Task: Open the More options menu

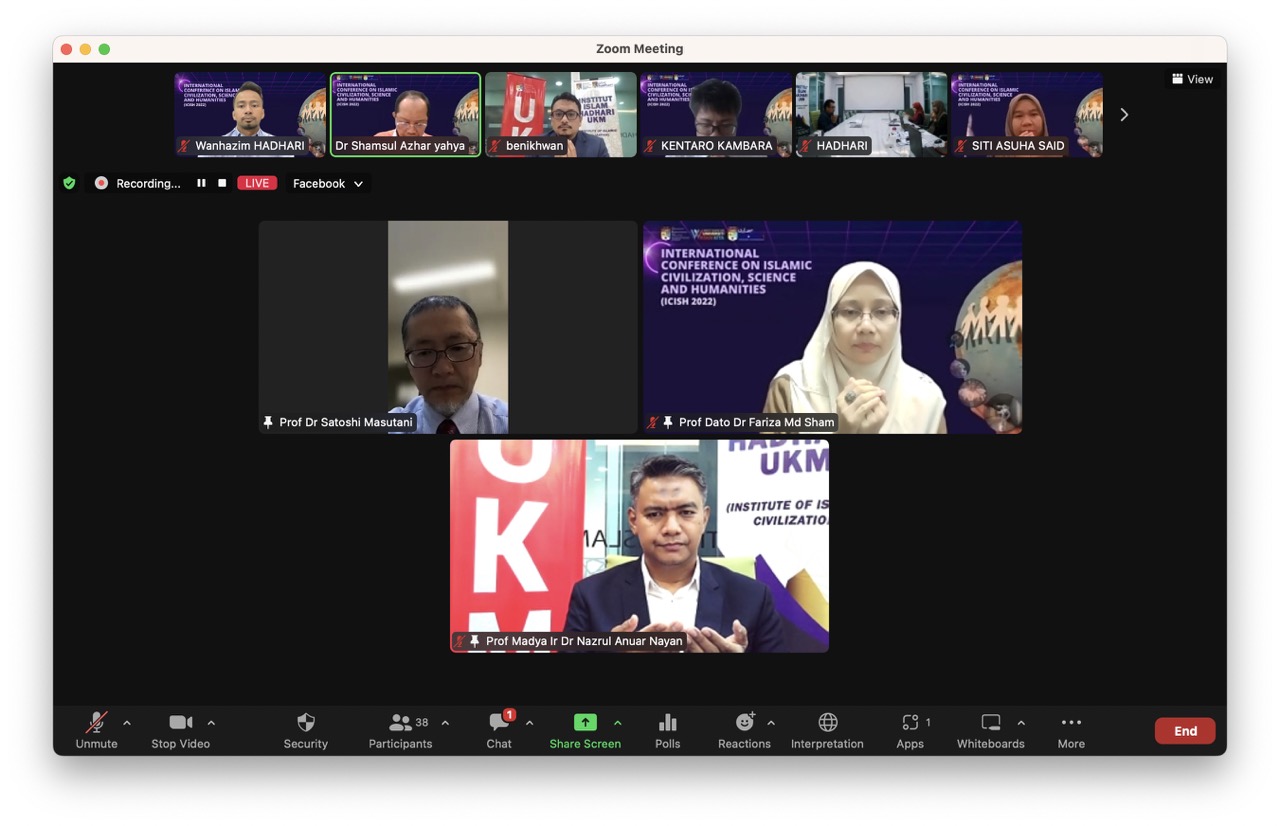Action: [1071, 730]
